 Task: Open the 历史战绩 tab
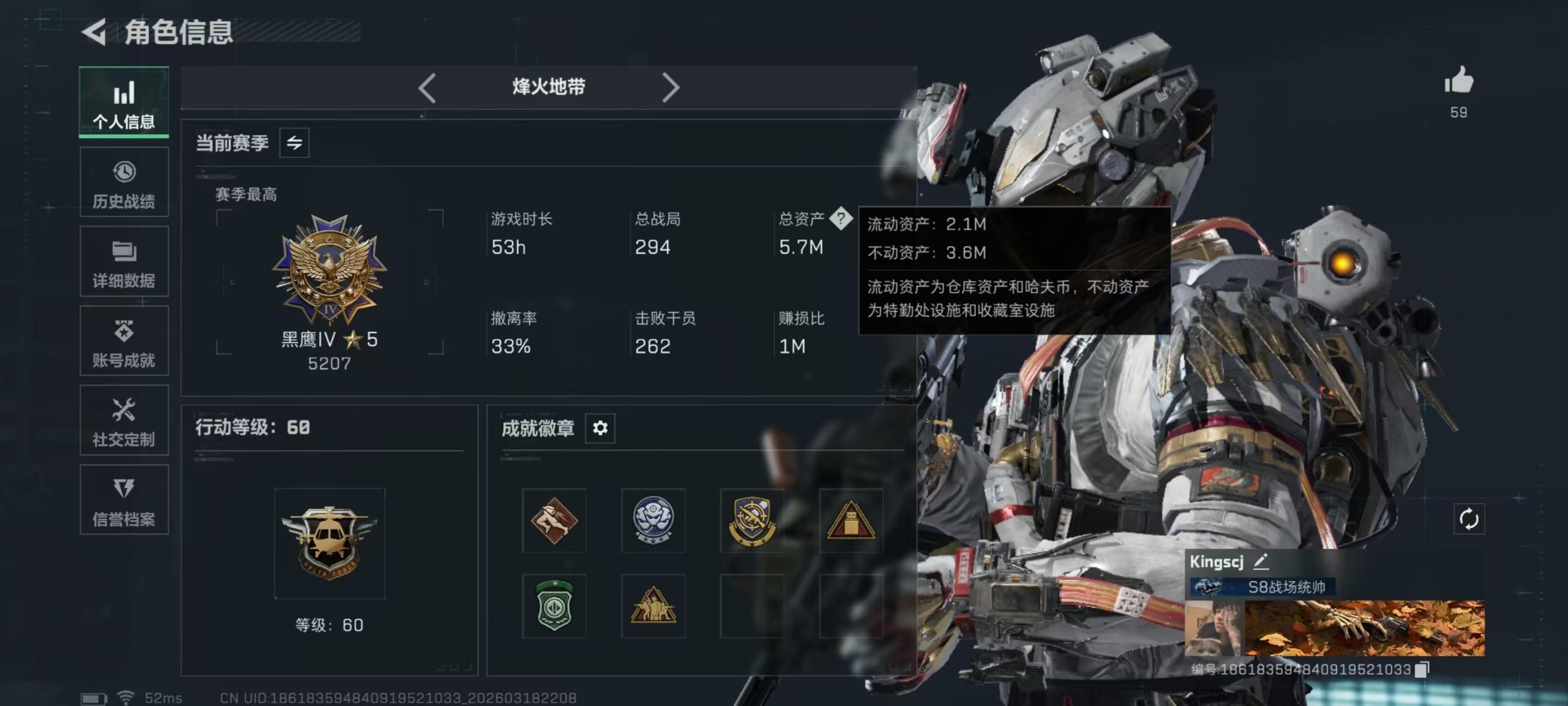click(x=123, y=182)
